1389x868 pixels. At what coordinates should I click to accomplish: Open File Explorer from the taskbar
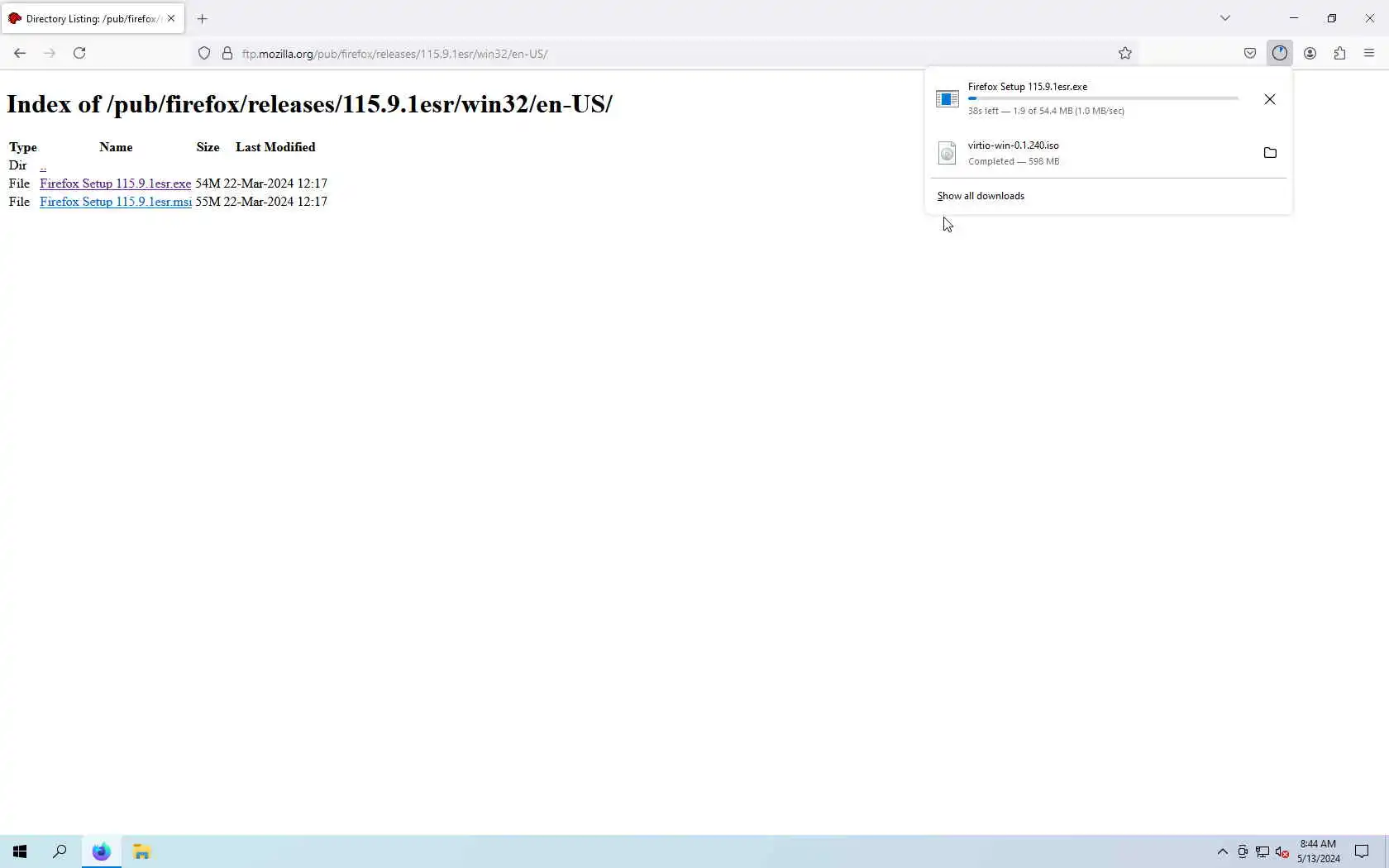141,851
